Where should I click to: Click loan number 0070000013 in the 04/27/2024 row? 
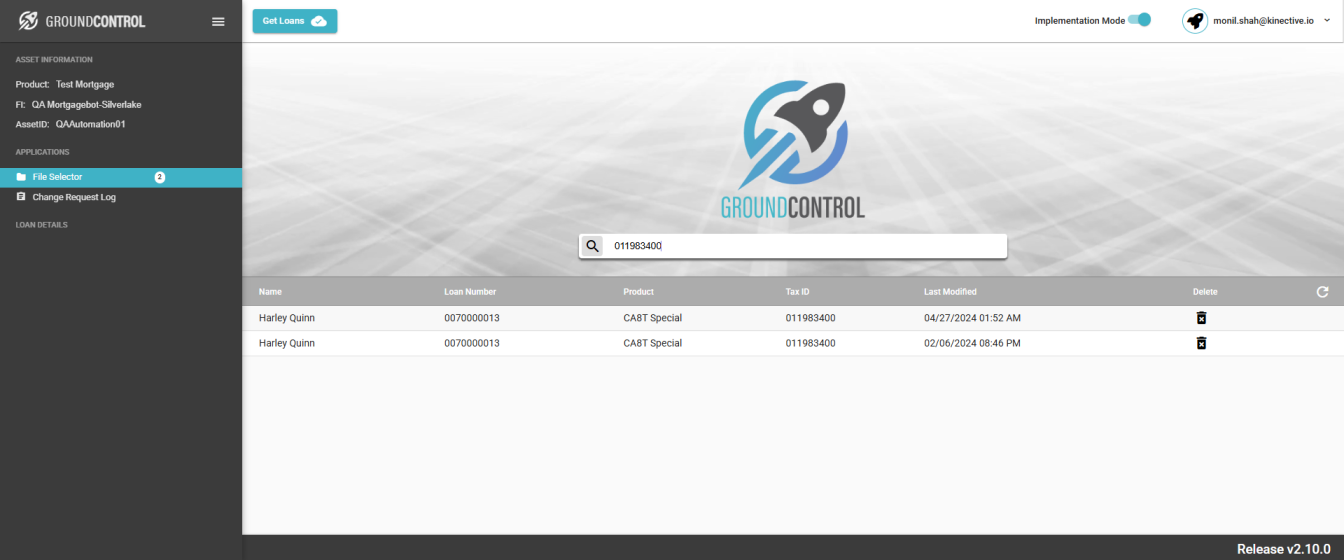pos(472,318)
